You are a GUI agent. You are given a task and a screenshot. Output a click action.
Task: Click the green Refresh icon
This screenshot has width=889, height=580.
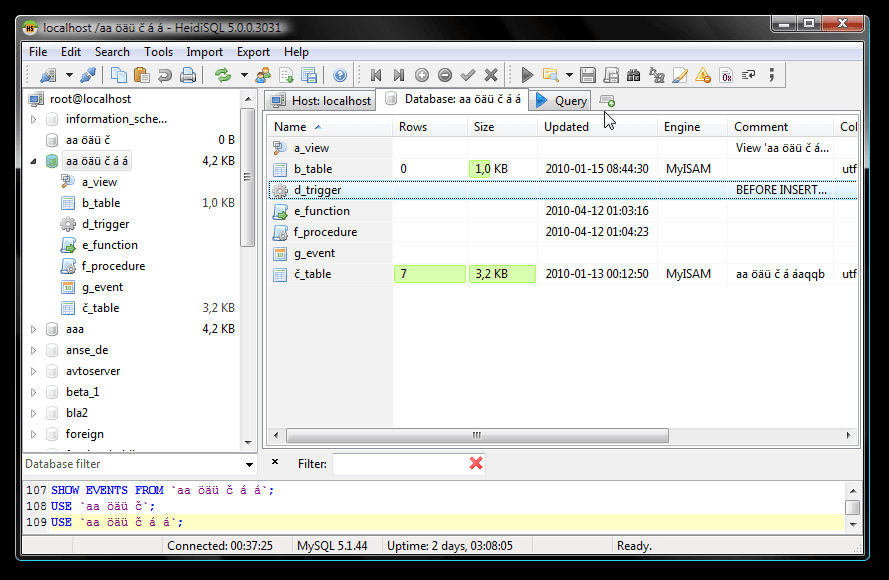pos(223,75)
